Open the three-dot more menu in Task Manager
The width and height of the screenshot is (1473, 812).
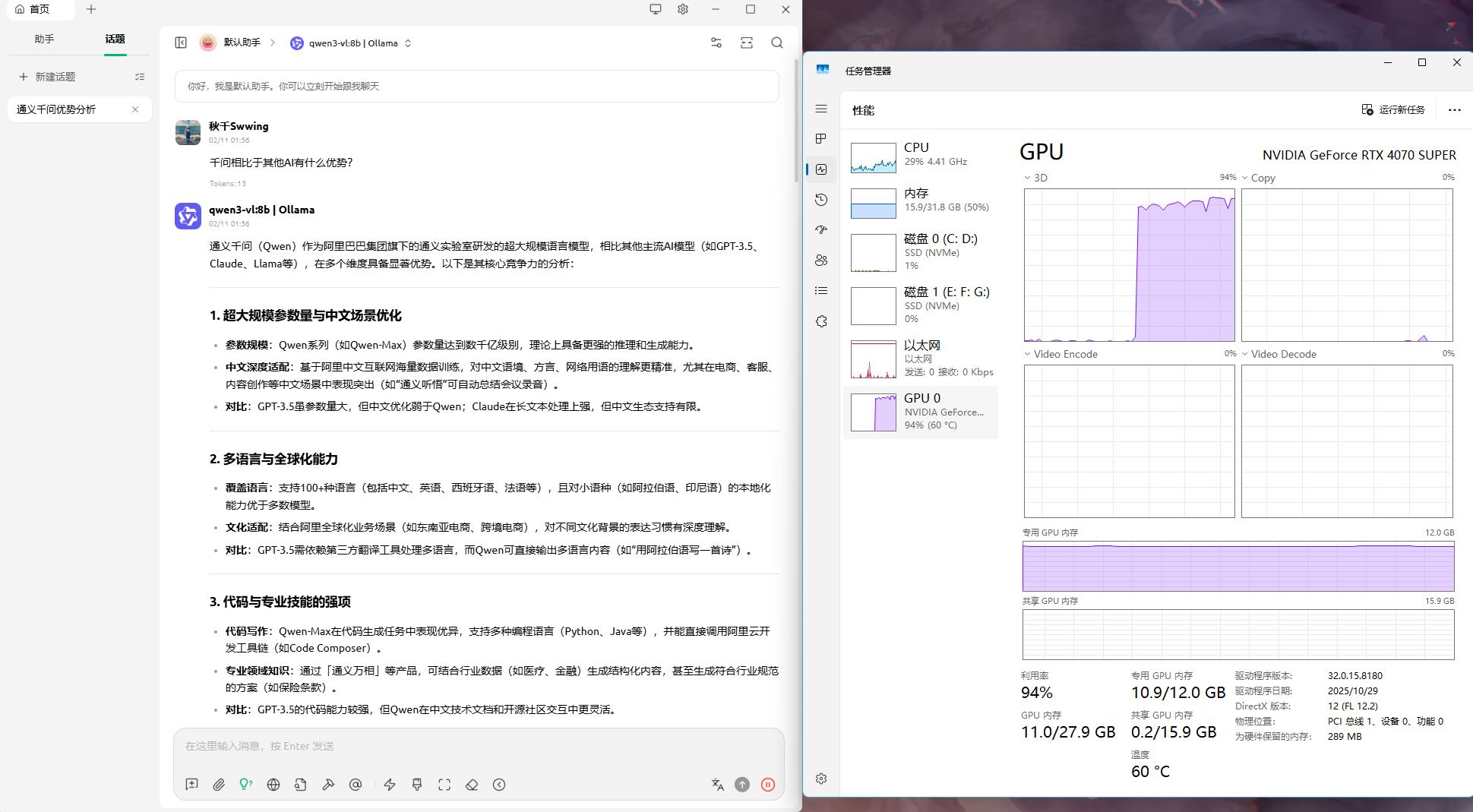point(1455,110)
